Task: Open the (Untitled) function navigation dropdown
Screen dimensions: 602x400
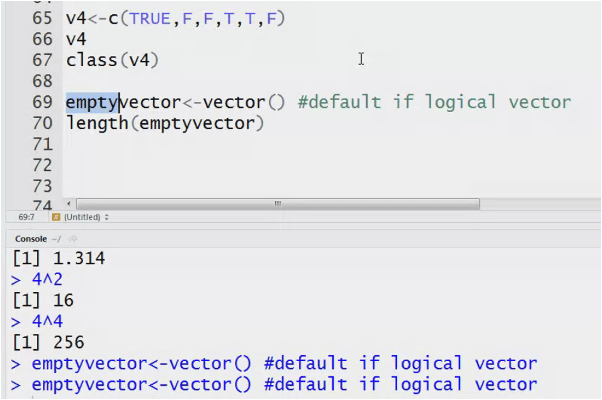Action: pyautogui.click(x=86, y=216)
